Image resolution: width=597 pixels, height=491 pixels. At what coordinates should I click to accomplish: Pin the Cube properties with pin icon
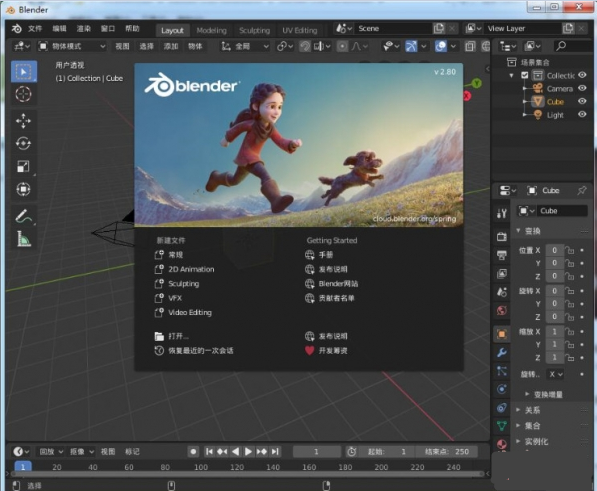[581, 190]
